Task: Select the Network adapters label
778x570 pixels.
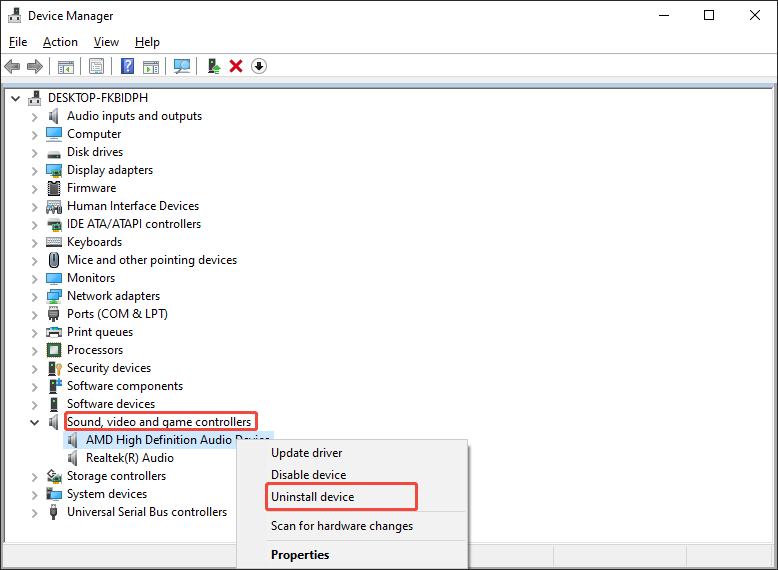Action: tap(113, 296)
